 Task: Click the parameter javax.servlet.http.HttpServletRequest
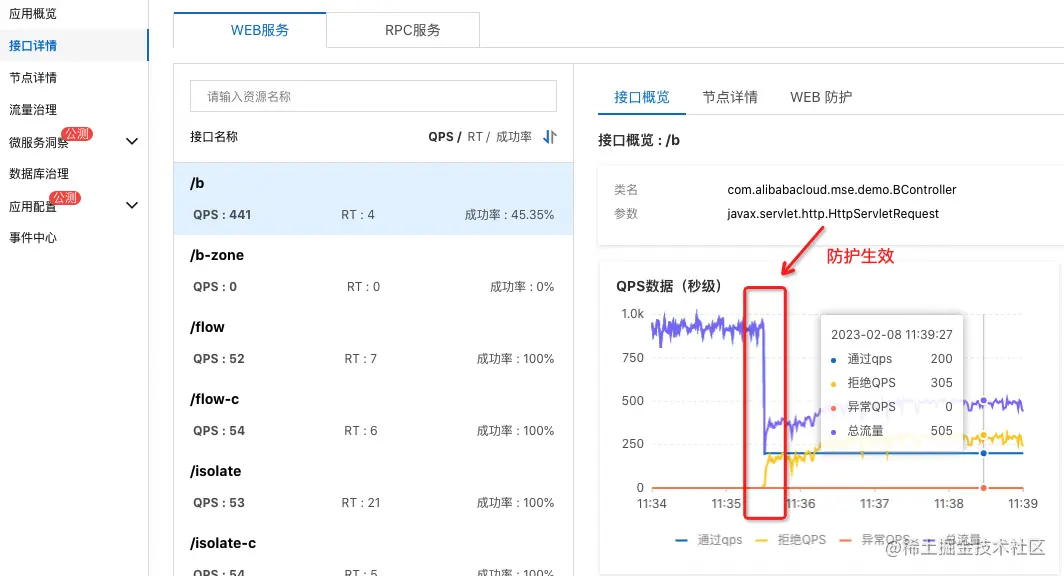pos(833,214)
